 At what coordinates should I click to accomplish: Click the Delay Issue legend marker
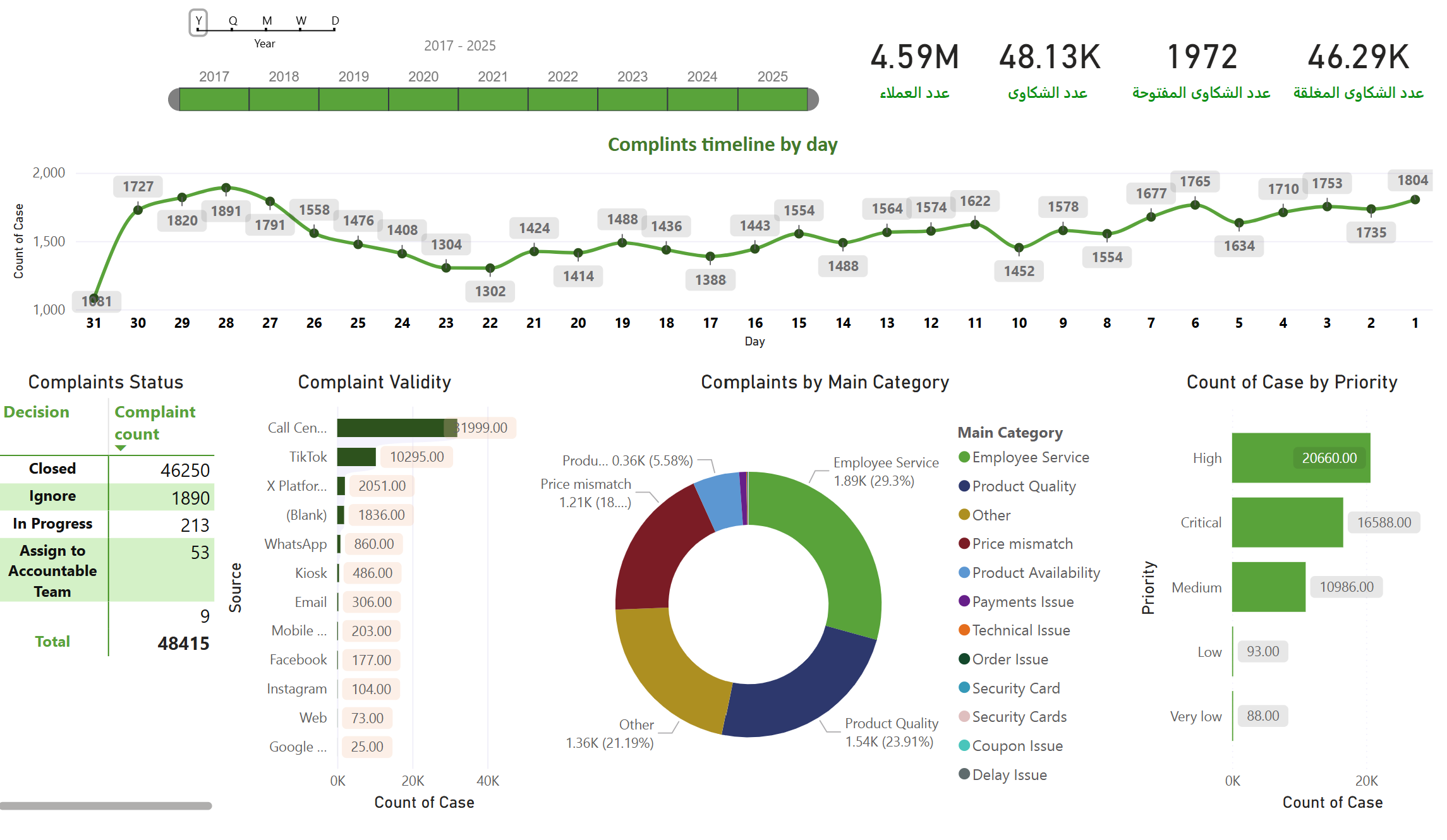coord(964,774)
